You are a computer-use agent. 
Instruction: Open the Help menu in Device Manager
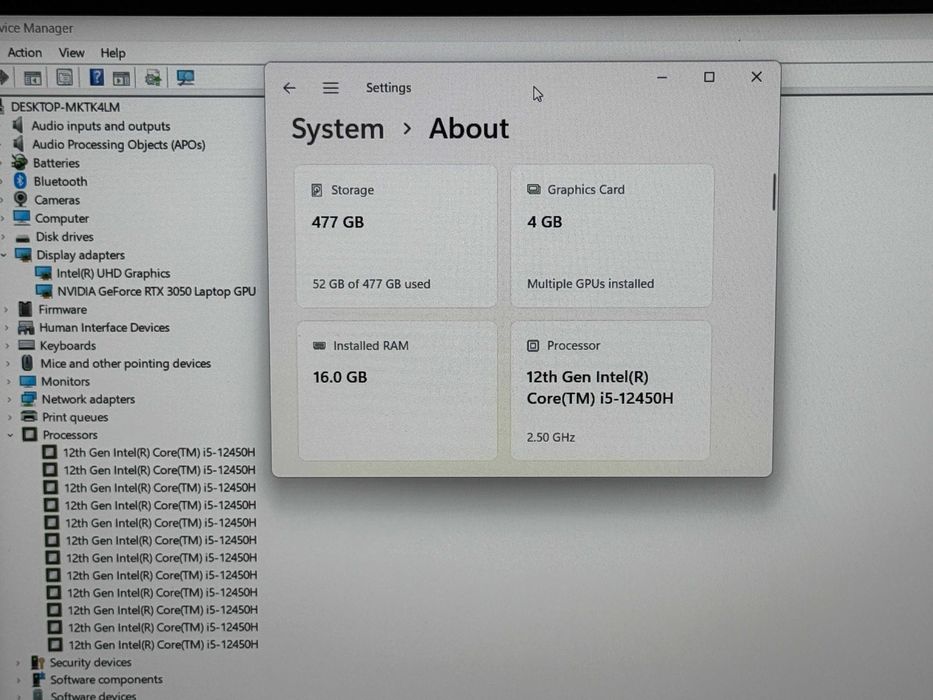[113, 53]
